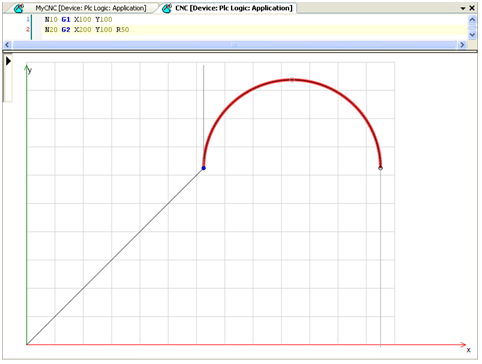
Task: Click the G1 command in line N10
Action: 66,20
